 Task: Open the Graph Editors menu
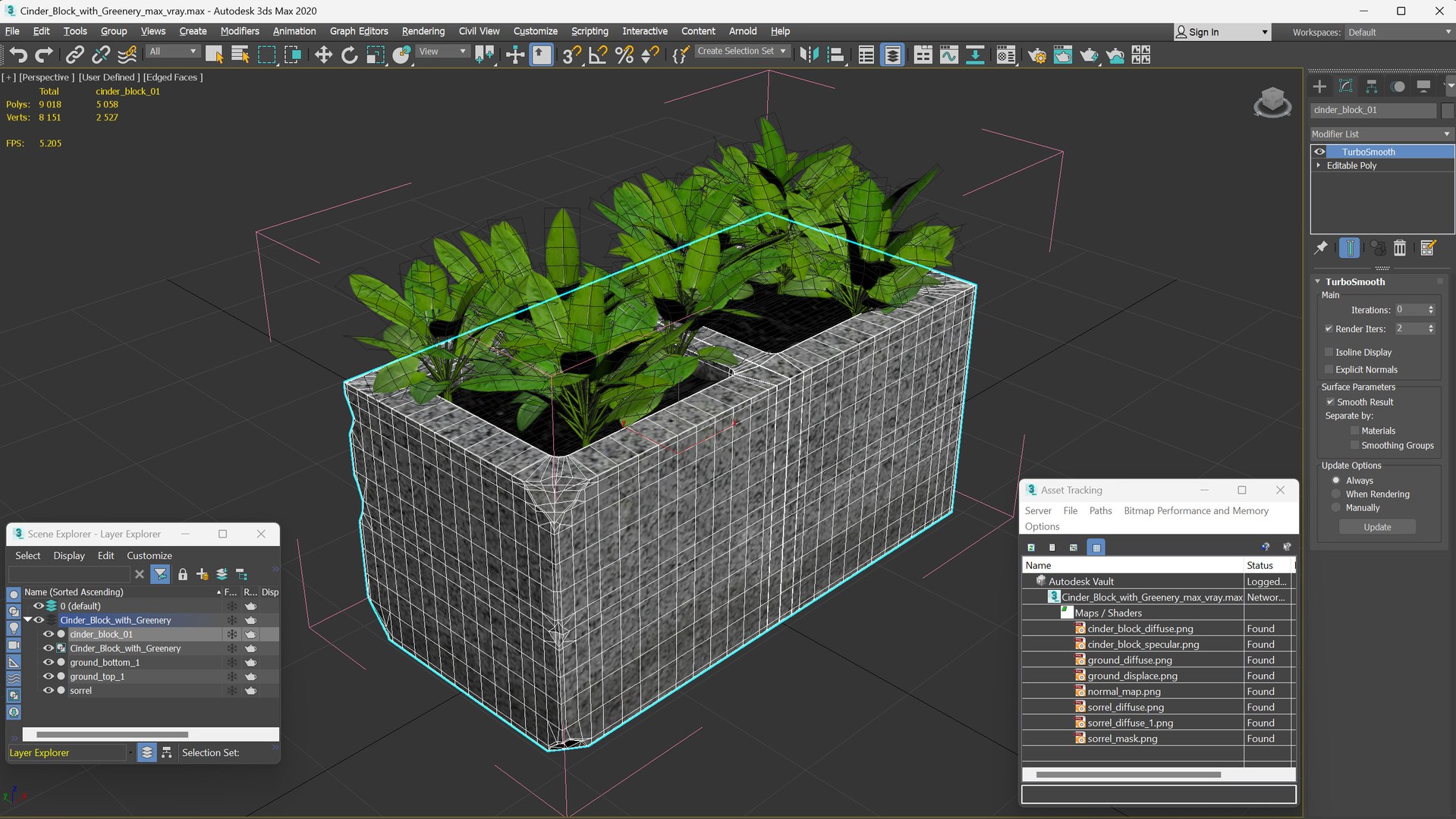[x=359, y=31]
